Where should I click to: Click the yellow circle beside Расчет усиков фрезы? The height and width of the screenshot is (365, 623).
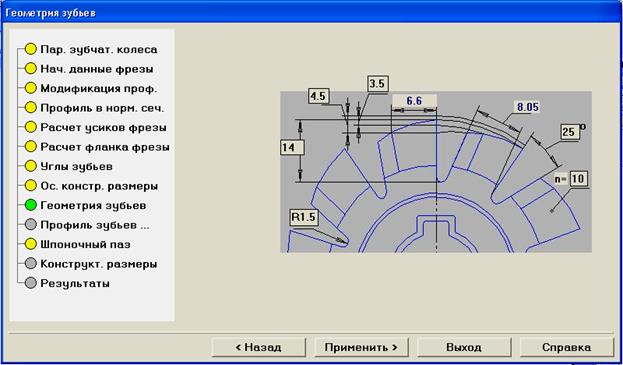tap(31, 127)
